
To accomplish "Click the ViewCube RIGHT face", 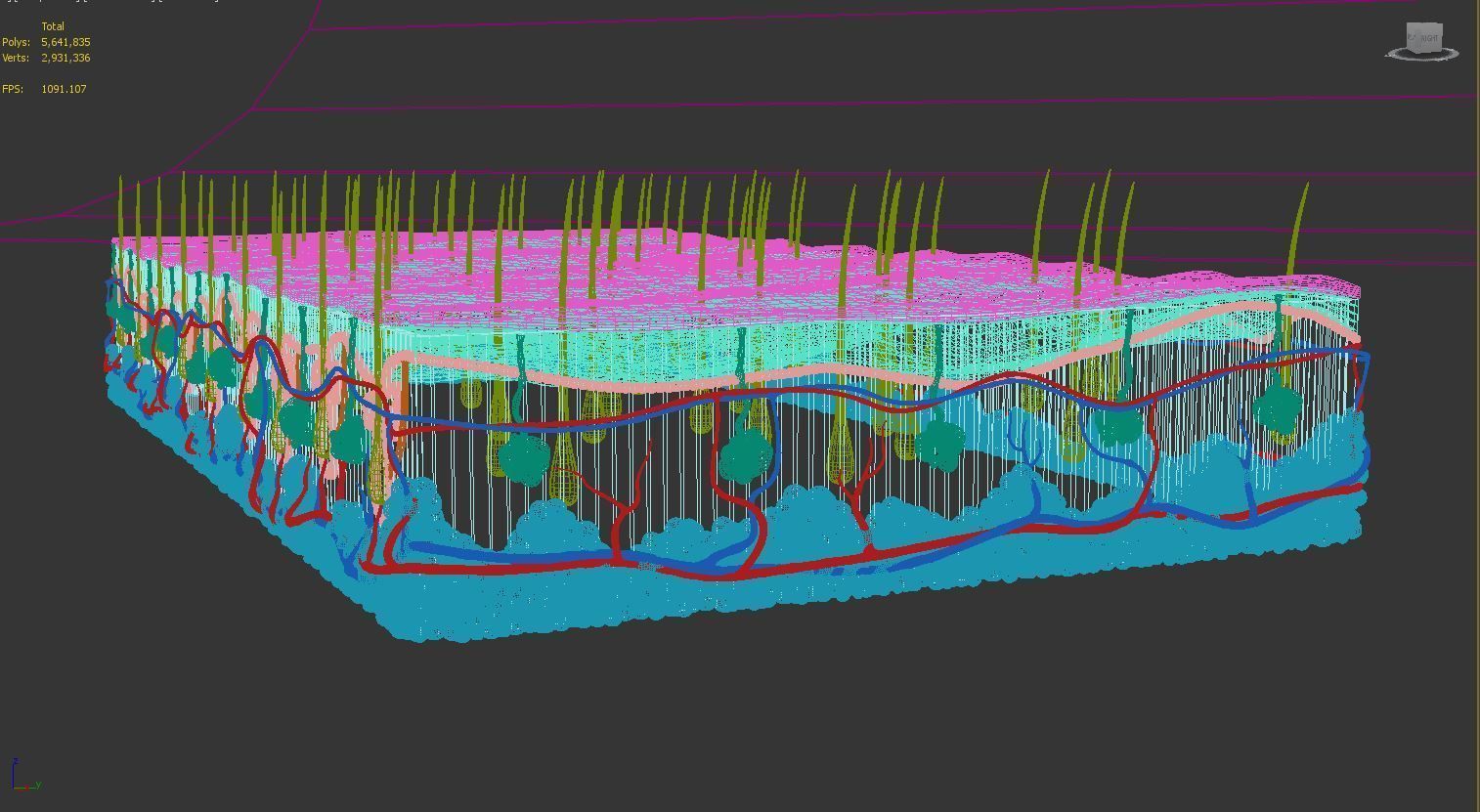I will click(1428, 38).
